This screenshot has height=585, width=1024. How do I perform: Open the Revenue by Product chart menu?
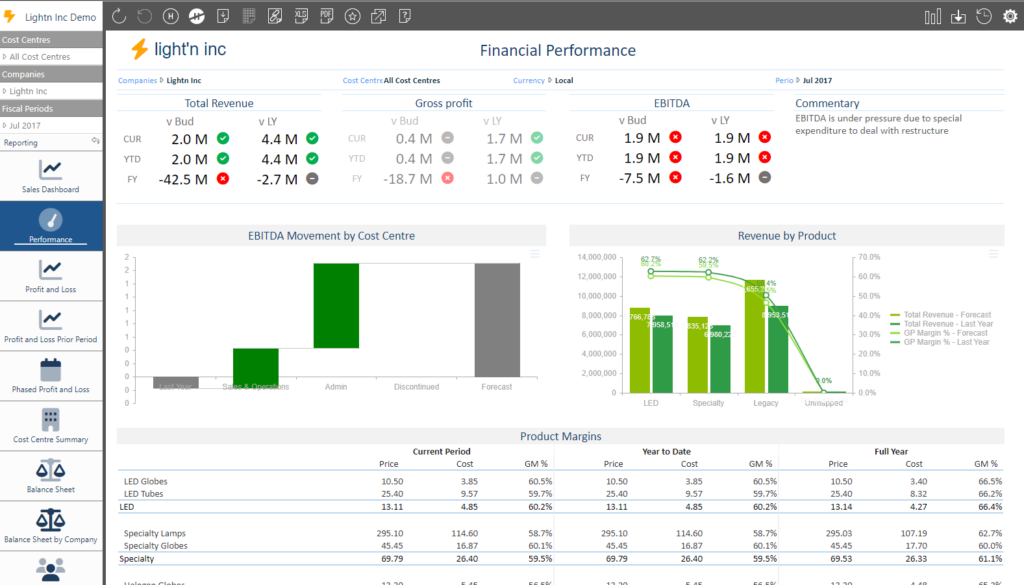[993, 254]
